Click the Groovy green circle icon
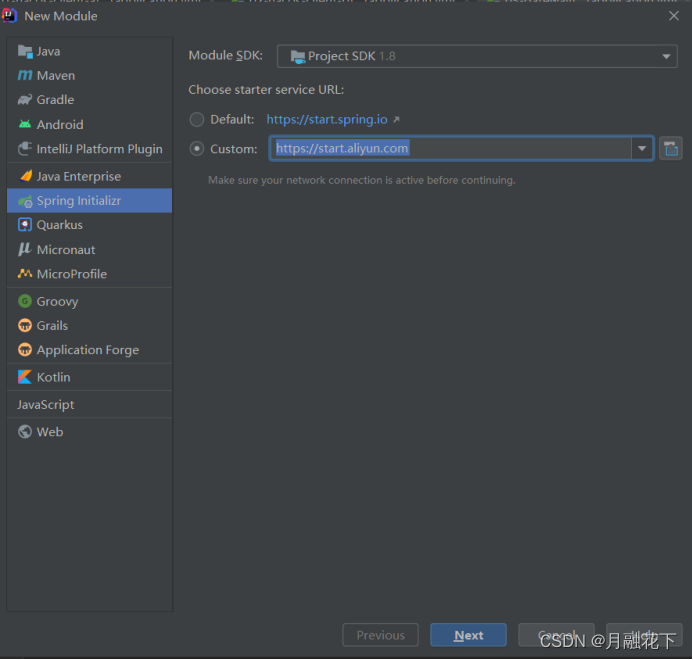 coord(25,301)
